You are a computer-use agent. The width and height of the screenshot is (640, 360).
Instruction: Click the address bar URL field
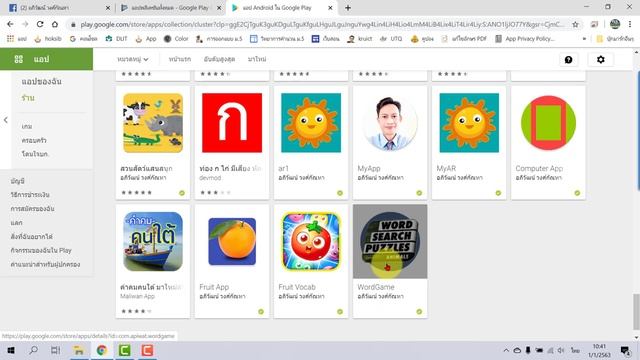pyautogui.click(x=321, y=24)
